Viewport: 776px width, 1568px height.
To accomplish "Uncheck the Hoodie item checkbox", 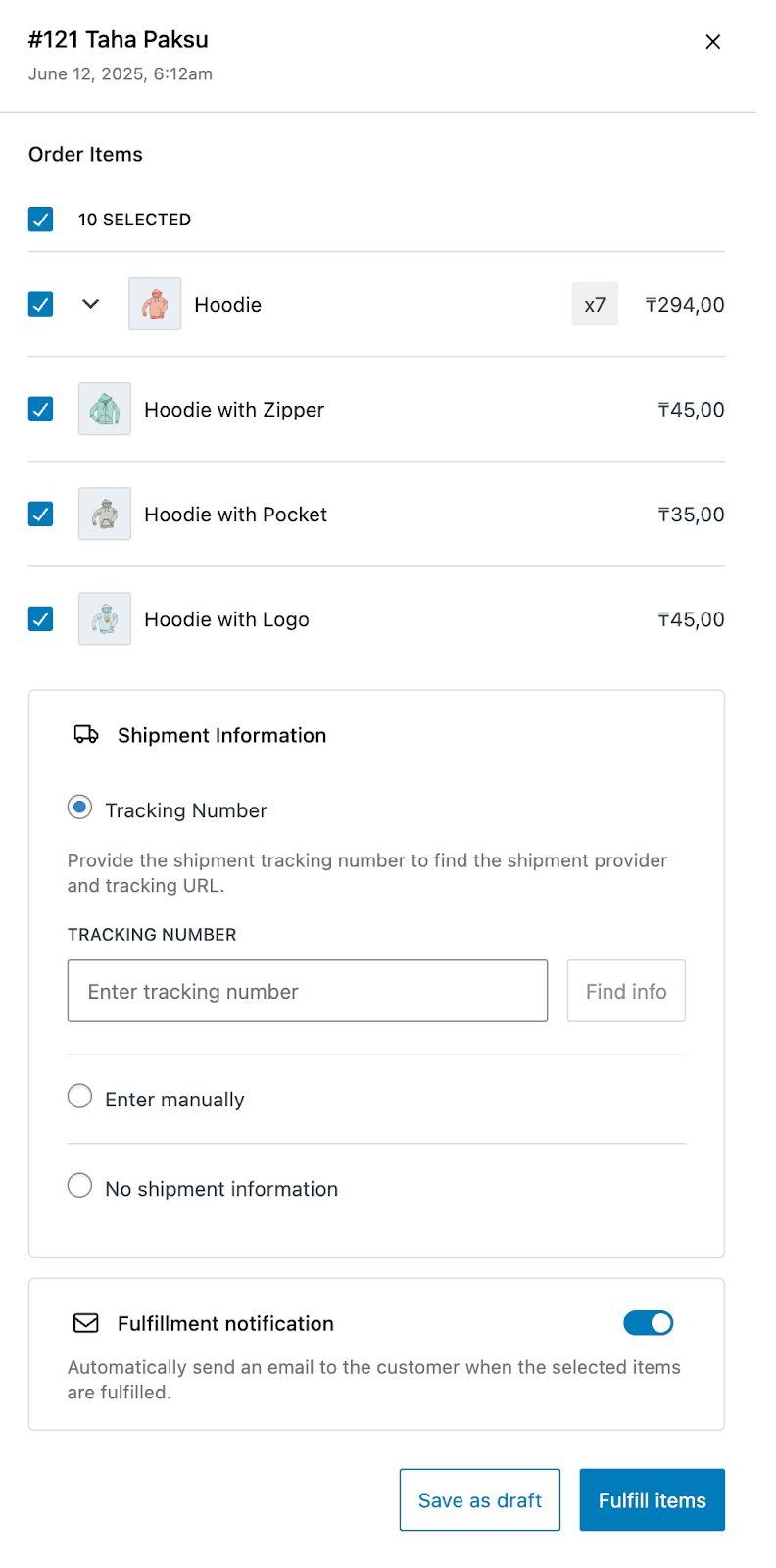I will tap(41, 304).
